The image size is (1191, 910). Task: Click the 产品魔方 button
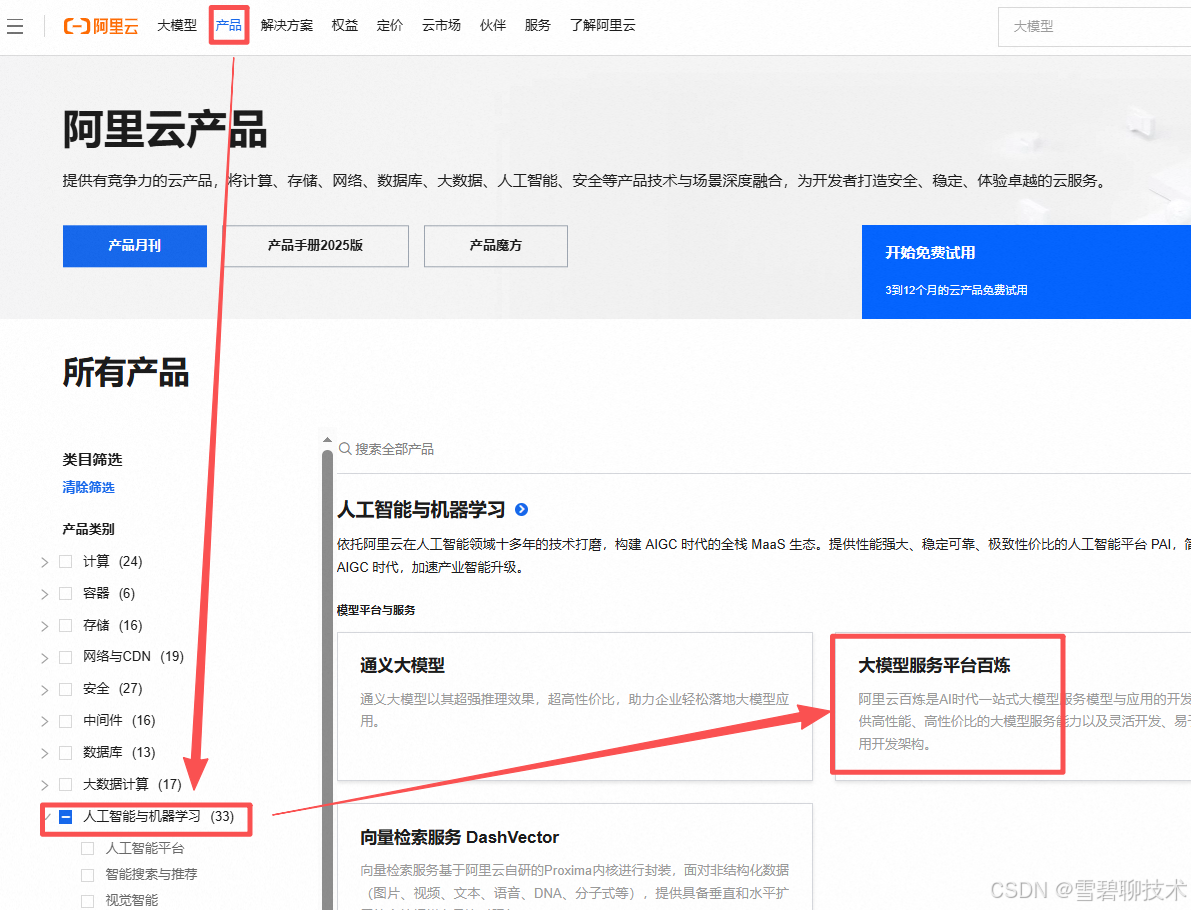495,245
